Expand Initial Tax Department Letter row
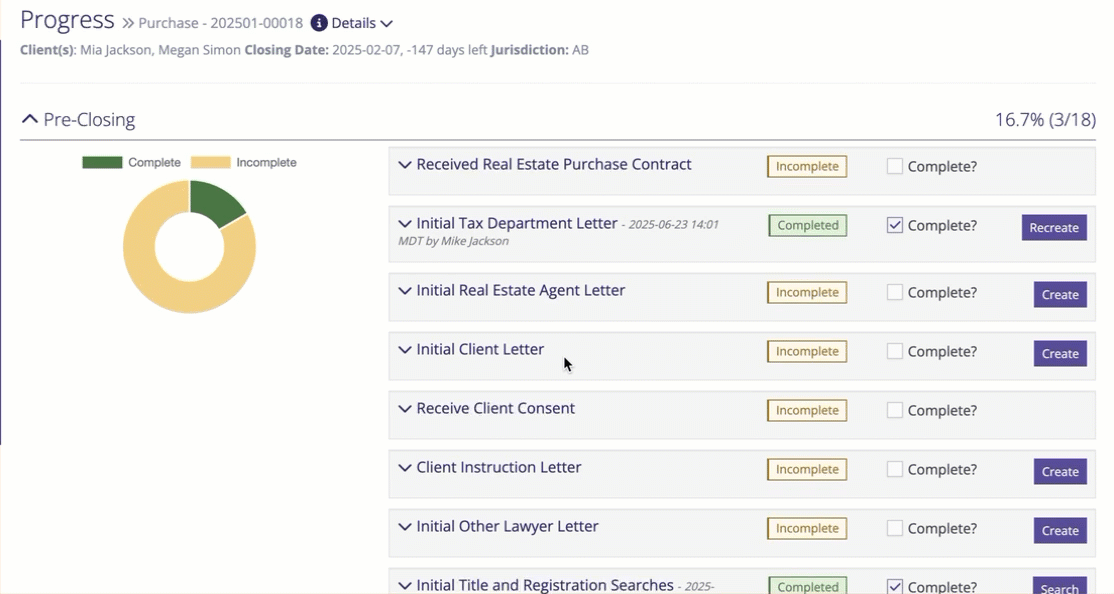The height and width of the screenshot is (594, 1114). tap(404, 224)
